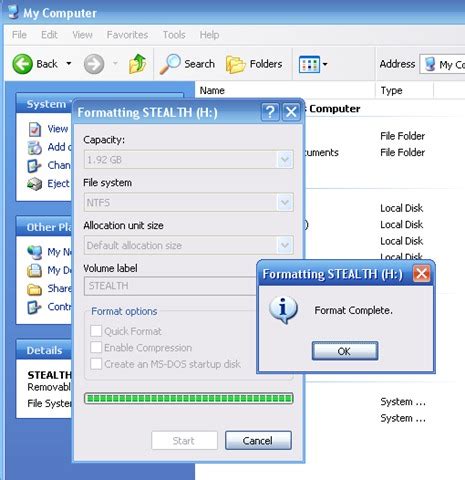Click the Back arrow icon in toolbar
This screenshot has height=480, width=465.
[22, 64]
